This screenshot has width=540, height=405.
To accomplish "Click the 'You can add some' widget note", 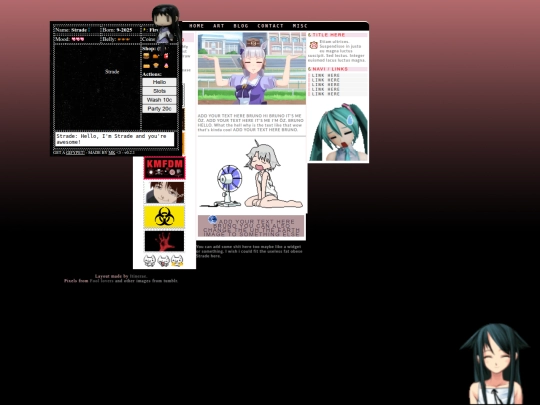I will coord(249,251).
